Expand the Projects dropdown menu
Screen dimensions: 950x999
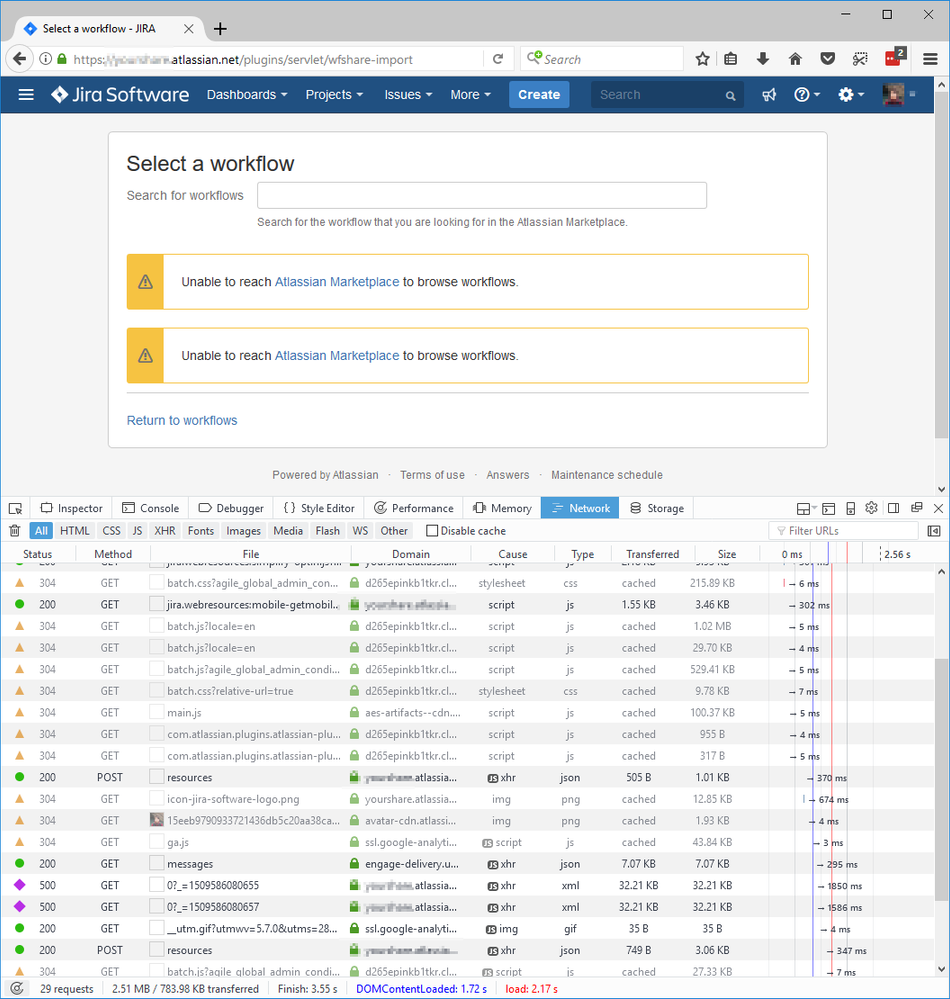tap(335, 95)
